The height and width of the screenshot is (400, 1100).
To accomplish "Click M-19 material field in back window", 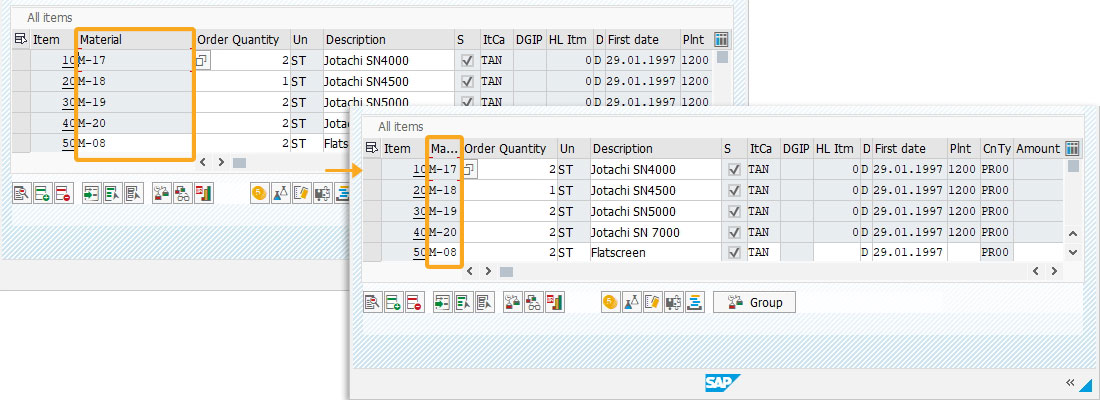I will tap(136, 102).
